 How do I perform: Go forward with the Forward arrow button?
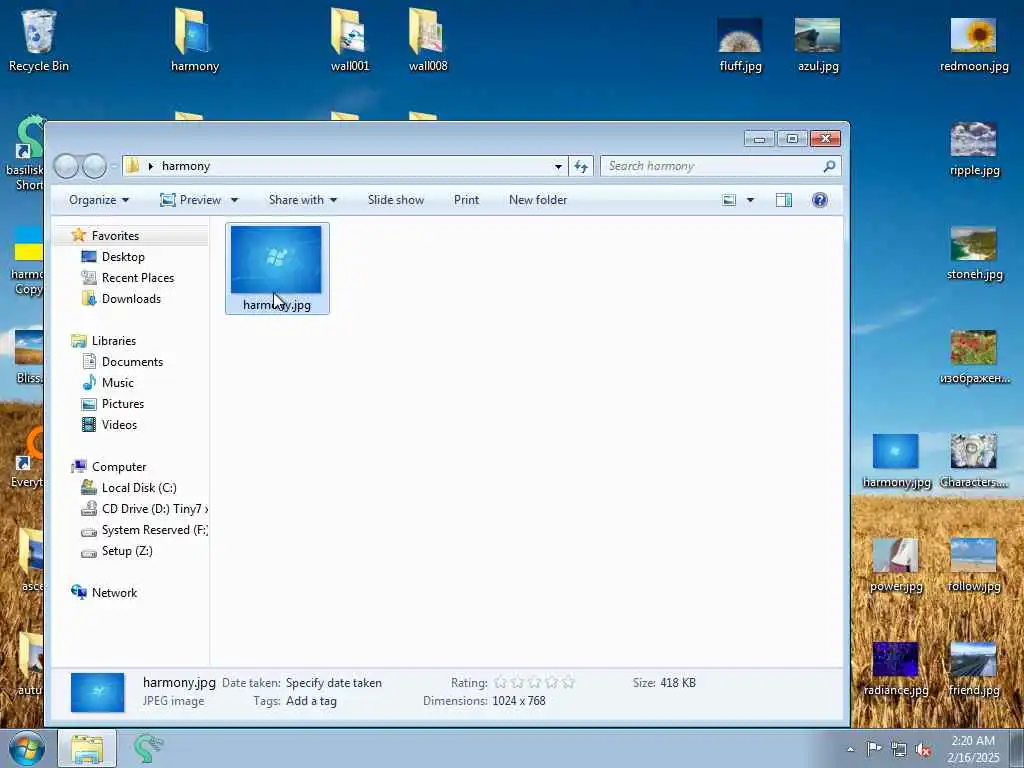coord(95,166)
